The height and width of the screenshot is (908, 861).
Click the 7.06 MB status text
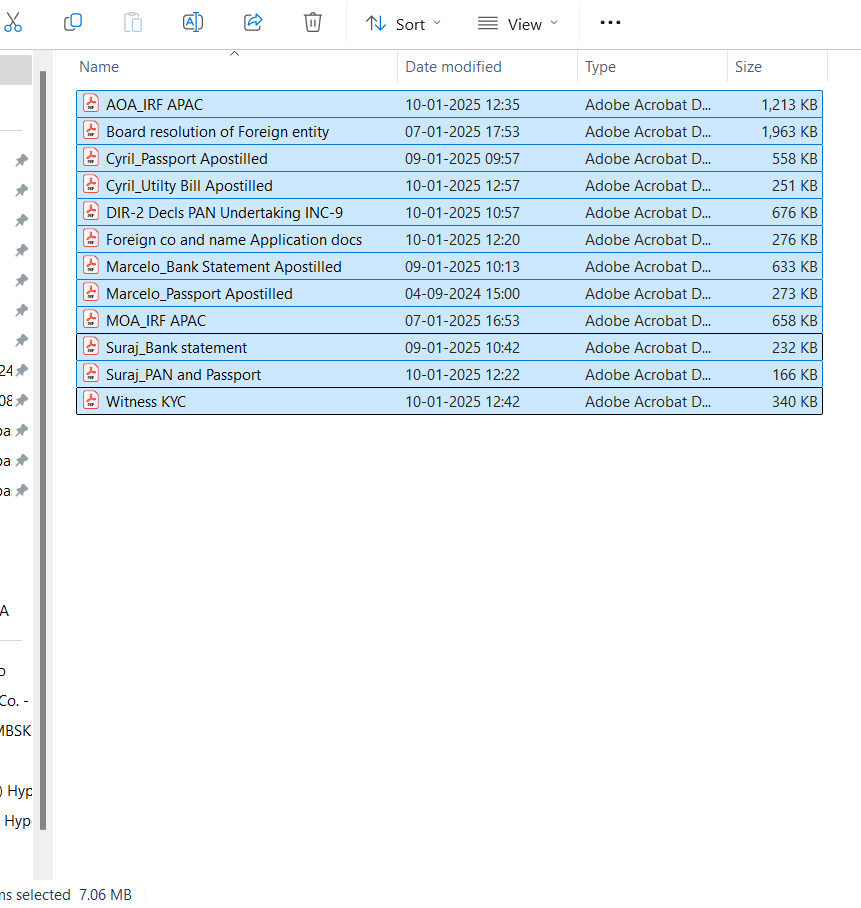(105, 895)
